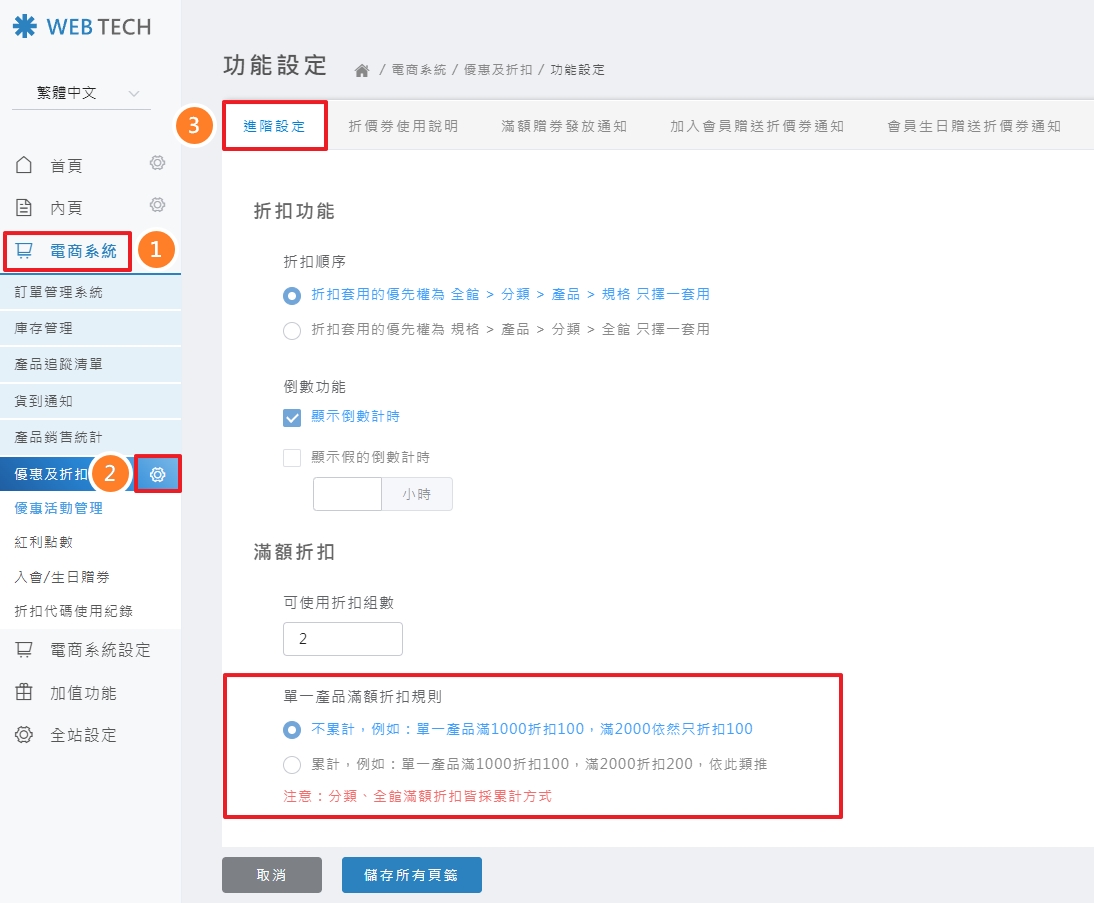Uncheck the 顯示倒數計時 checkbox
This screenshot has width=1094, height=903.
point(292,417)
